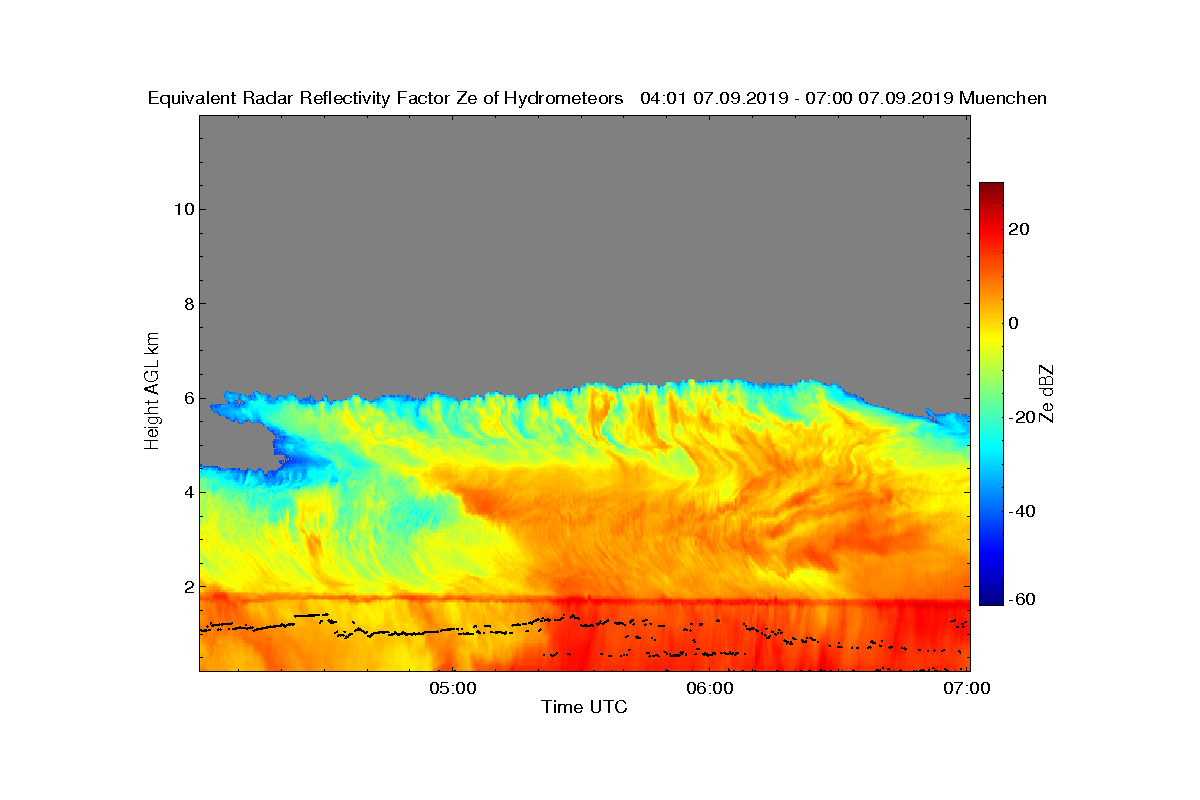This screenshot has width=1200, height=800.
Task: Click the colorbar value '-20'
Action: tap(1021, 417)
